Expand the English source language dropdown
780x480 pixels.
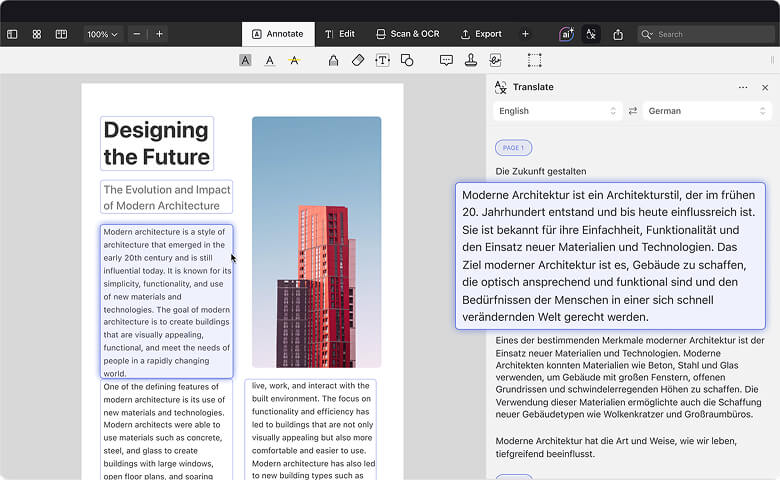coord(557,111)
